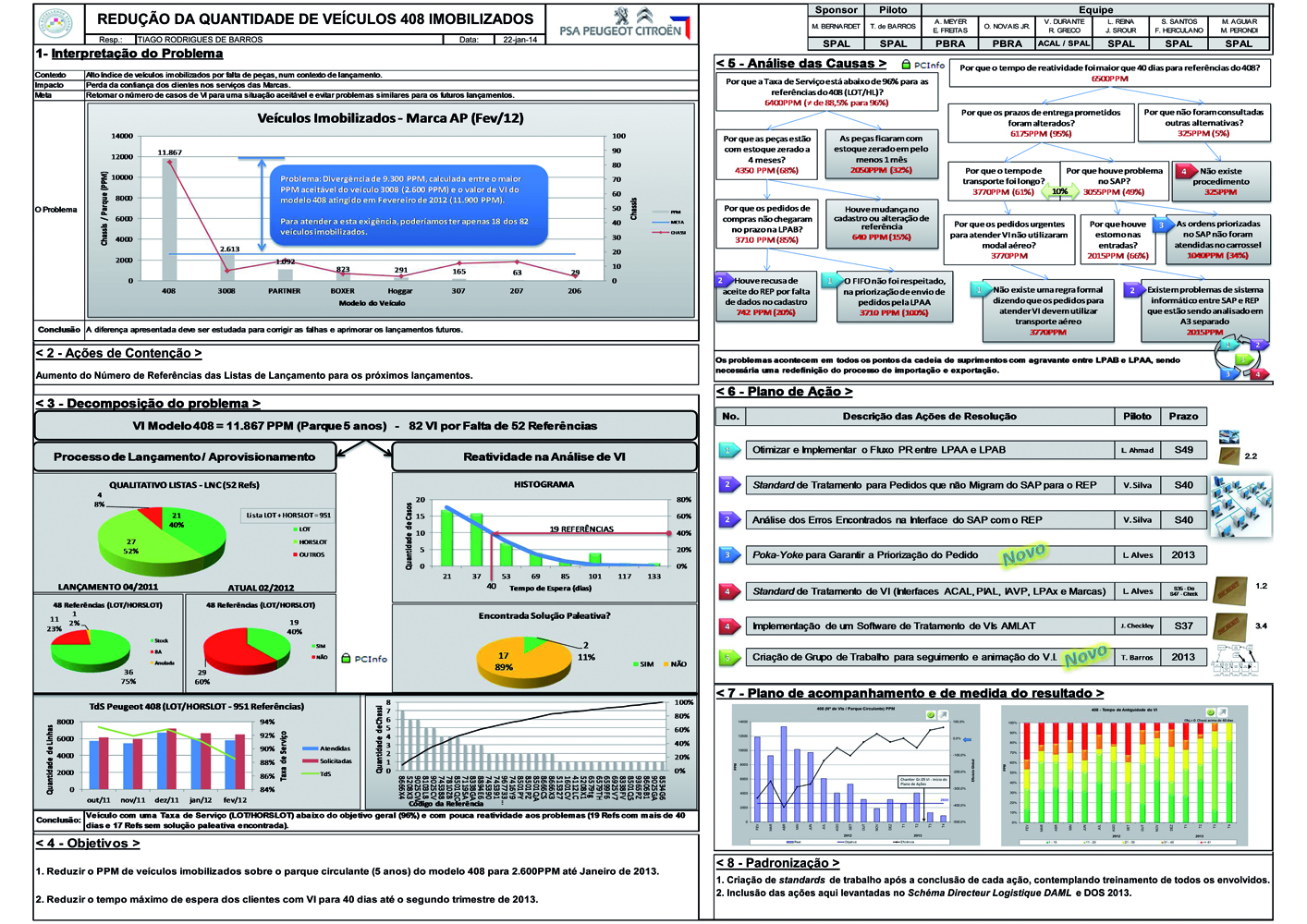The width and height of the screenshot is (1307, 924).
Task: Click the '< 6 - Plano de Ação >' heading
Action: [x=784, y=392]
